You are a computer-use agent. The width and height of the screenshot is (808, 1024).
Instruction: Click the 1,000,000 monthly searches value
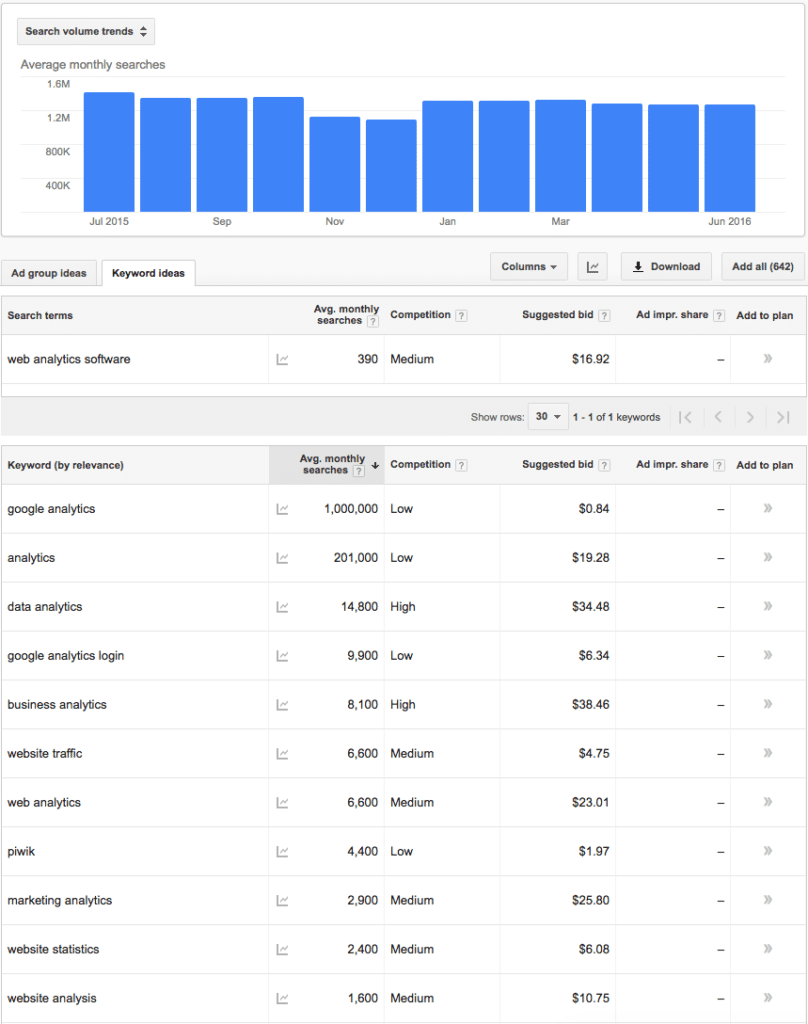pos(351,509)
